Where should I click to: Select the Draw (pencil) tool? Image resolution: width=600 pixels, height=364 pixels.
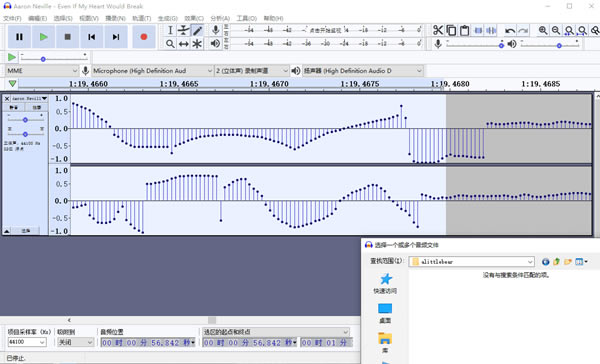pos(197,30)
